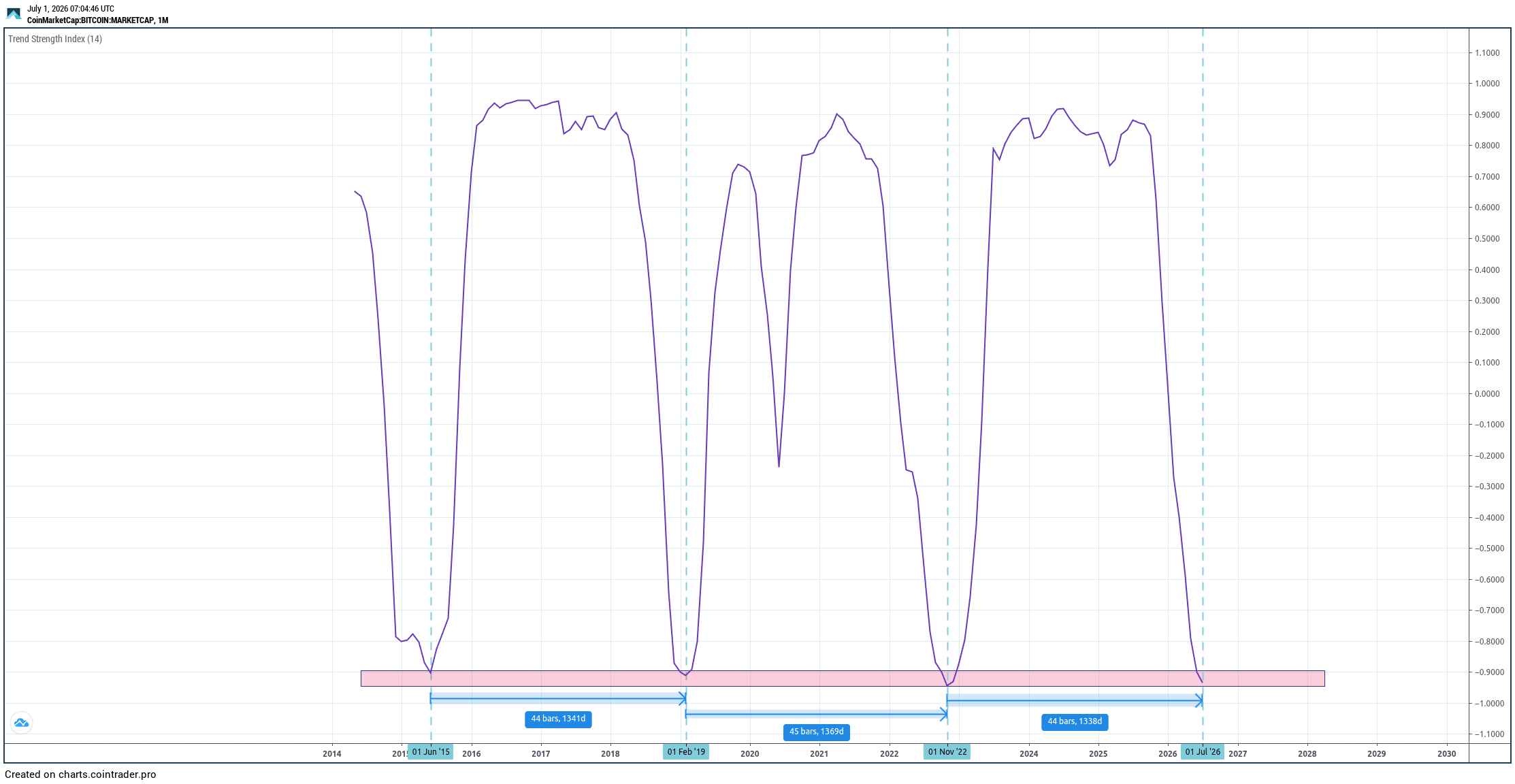This screenshot has height=784, width=1515.
Task: Click the CoinMarketCap:BITCOIN:MARKETCAP, 1M symbol title
Action: click(97, 20)
